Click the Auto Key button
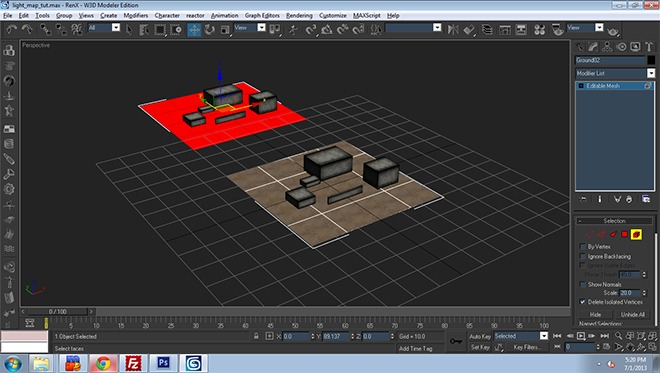Screen dimensions: 660x373 (x=480, y=336)
